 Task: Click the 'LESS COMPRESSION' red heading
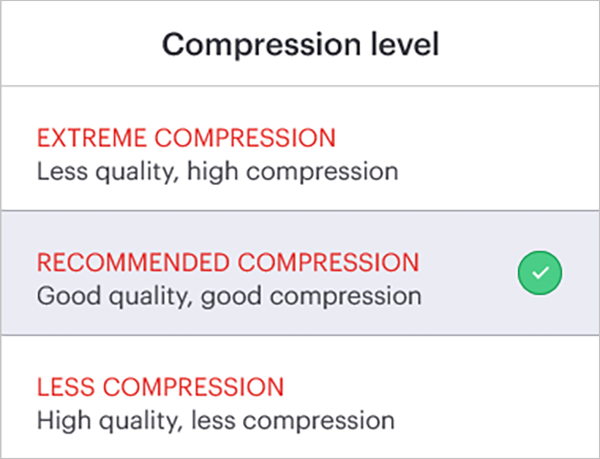160,387
